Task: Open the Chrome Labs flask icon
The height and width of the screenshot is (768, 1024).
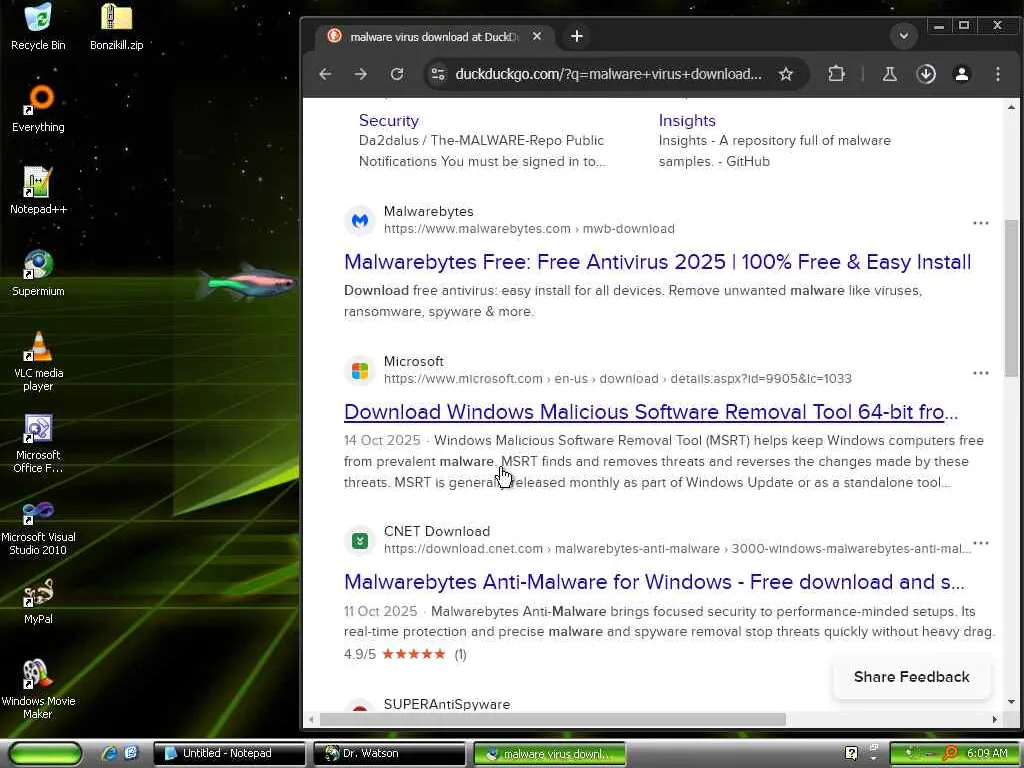Action: 889,74
